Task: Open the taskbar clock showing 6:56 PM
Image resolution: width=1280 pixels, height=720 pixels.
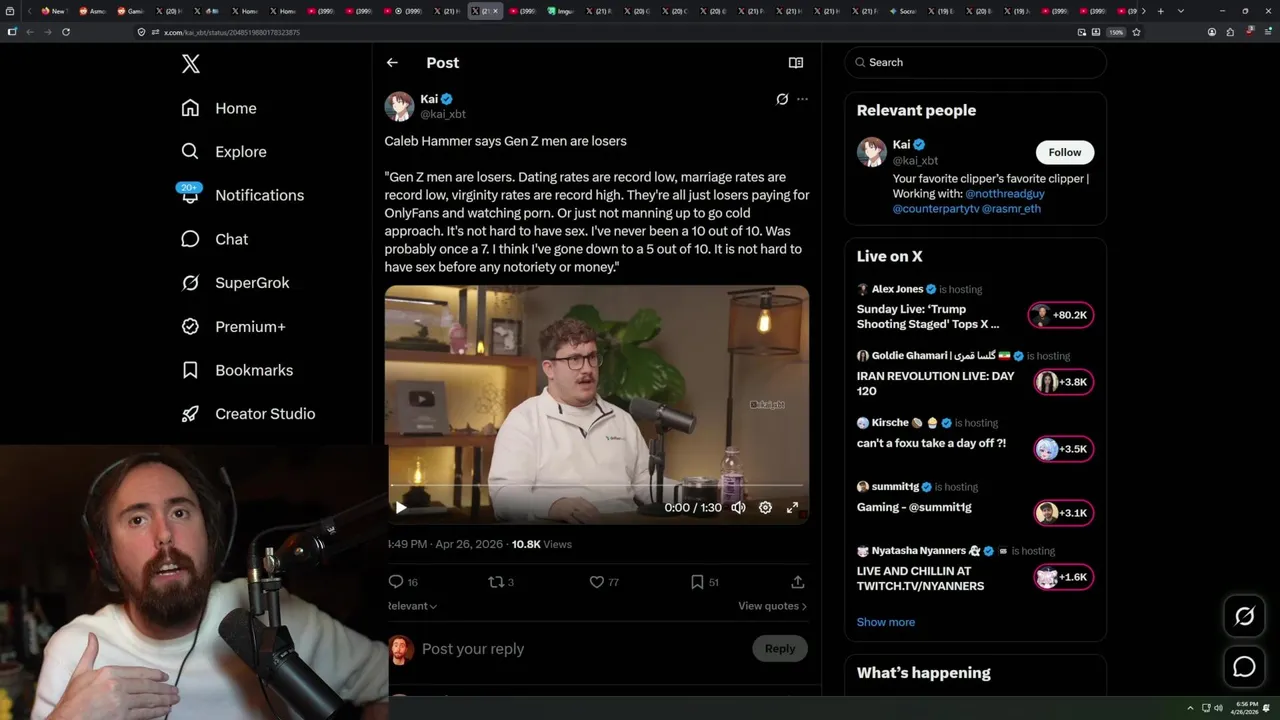Action: click(x=1246, y=709)
